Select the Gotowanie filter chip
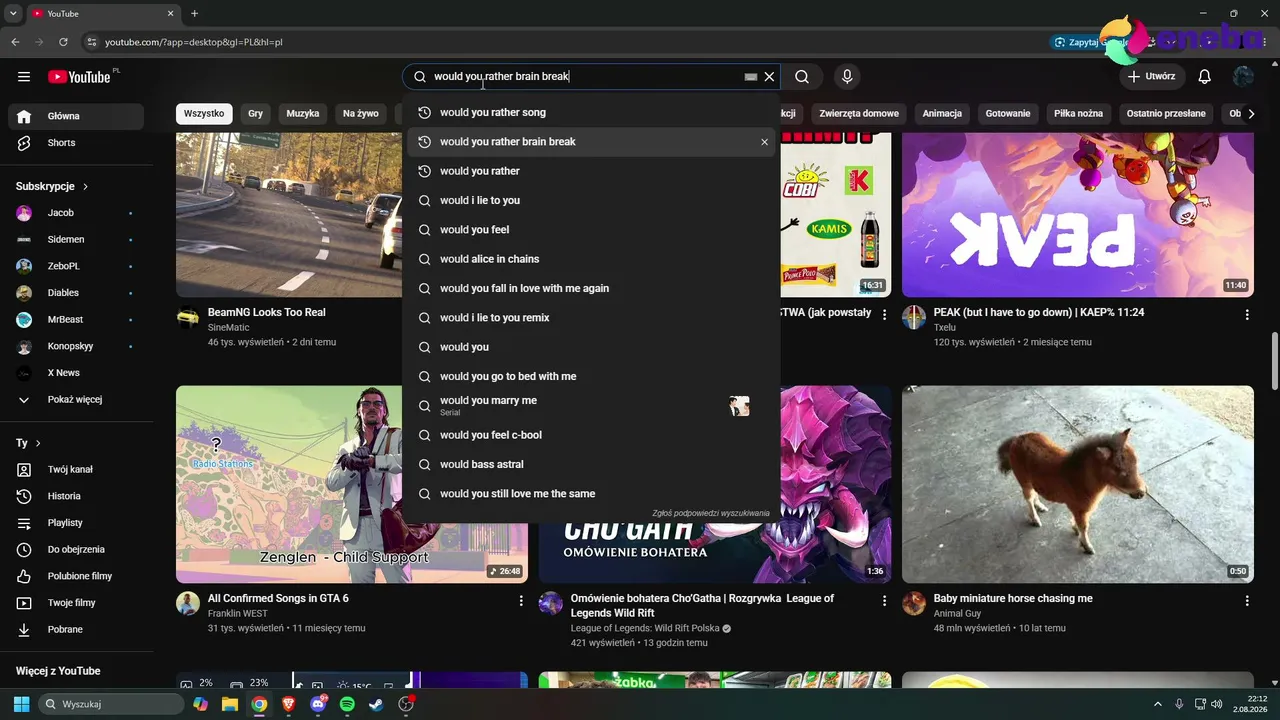Viewport: 1280px width, 720px height. [x=1008, y=114]
